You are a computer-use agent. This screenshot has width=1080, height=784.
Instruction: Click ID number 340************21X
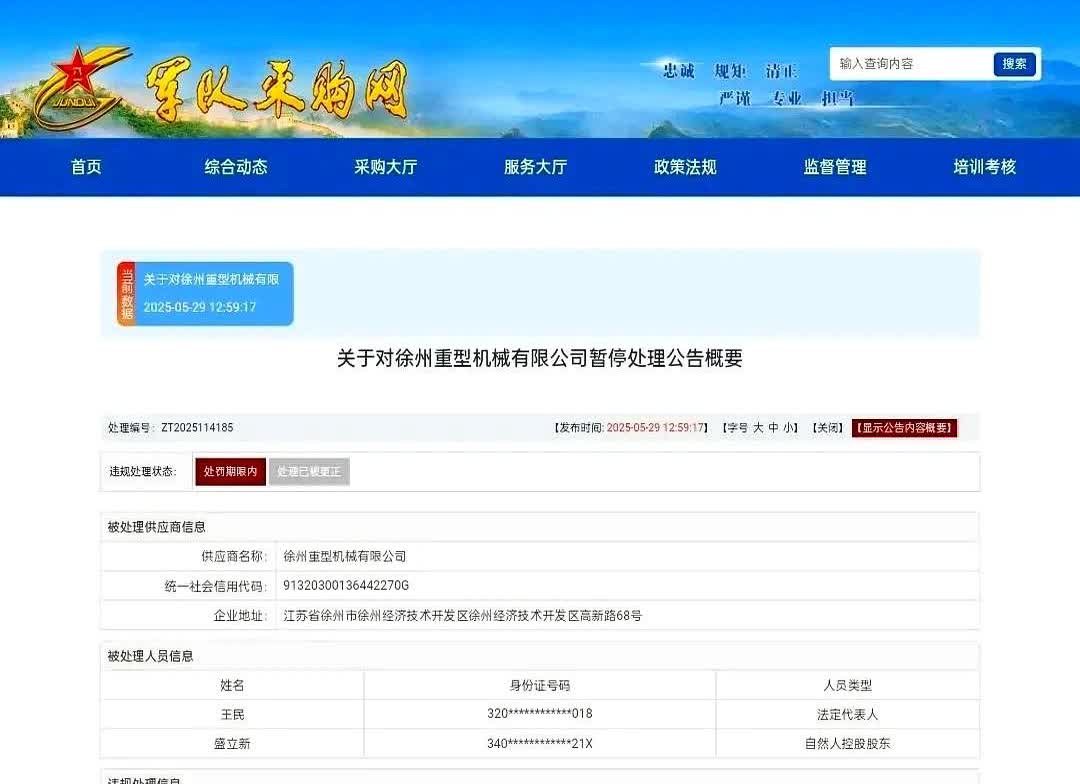pyautogui.click(x=539, y=743)
